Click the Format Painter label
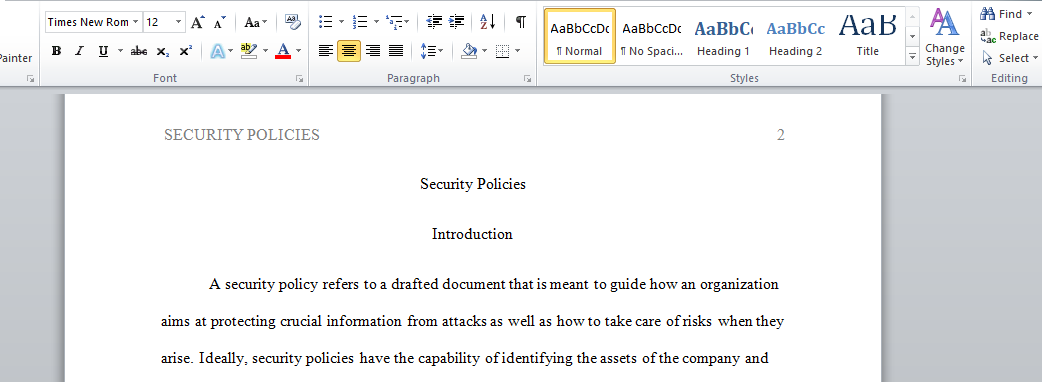This screenshot has width=1042, height=382. [x=16, y=58]
